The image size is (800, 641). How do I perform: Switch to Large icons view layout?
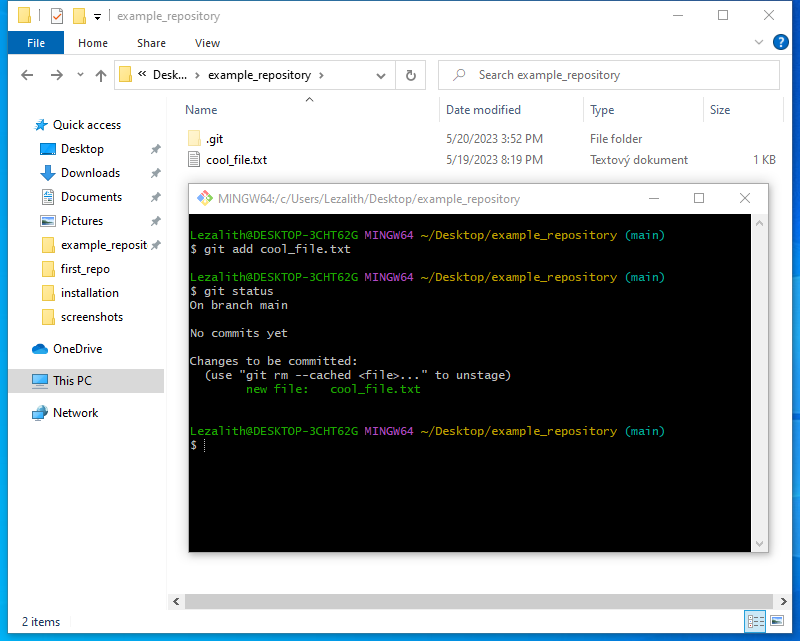coord(777,621)
